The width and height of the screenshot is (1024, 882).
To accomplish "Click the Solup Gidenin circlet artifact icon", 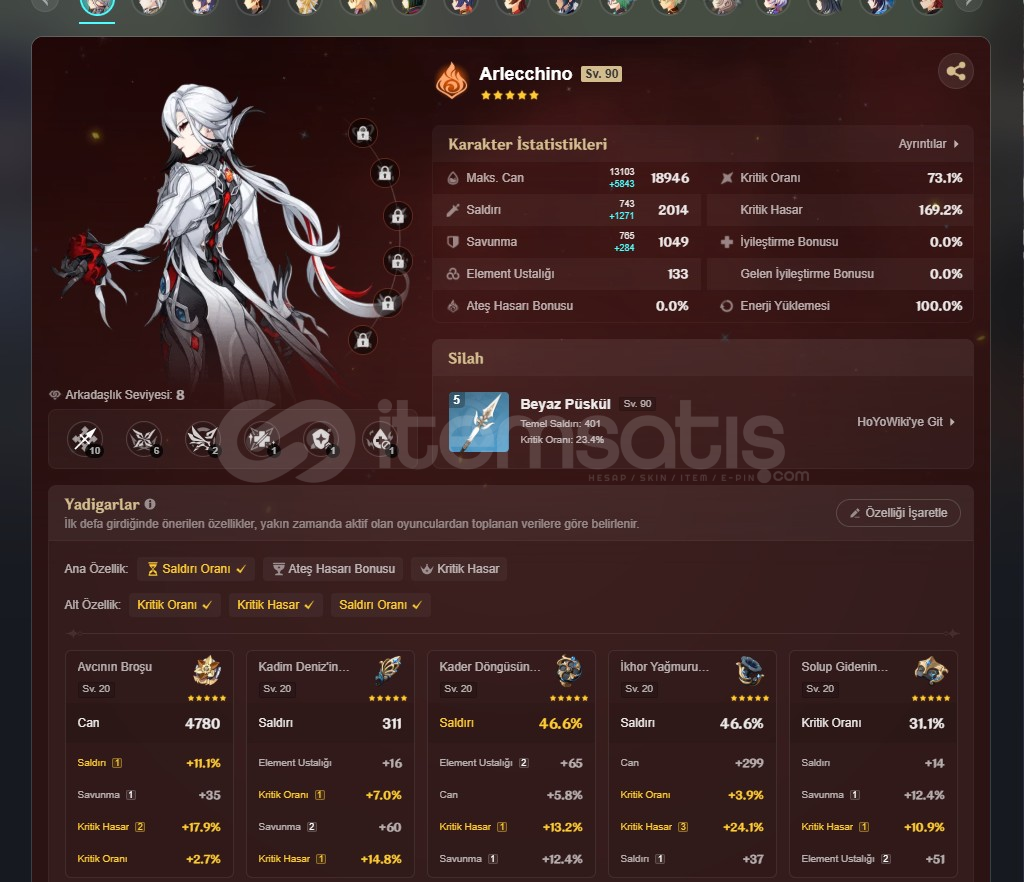I will 931,670.
